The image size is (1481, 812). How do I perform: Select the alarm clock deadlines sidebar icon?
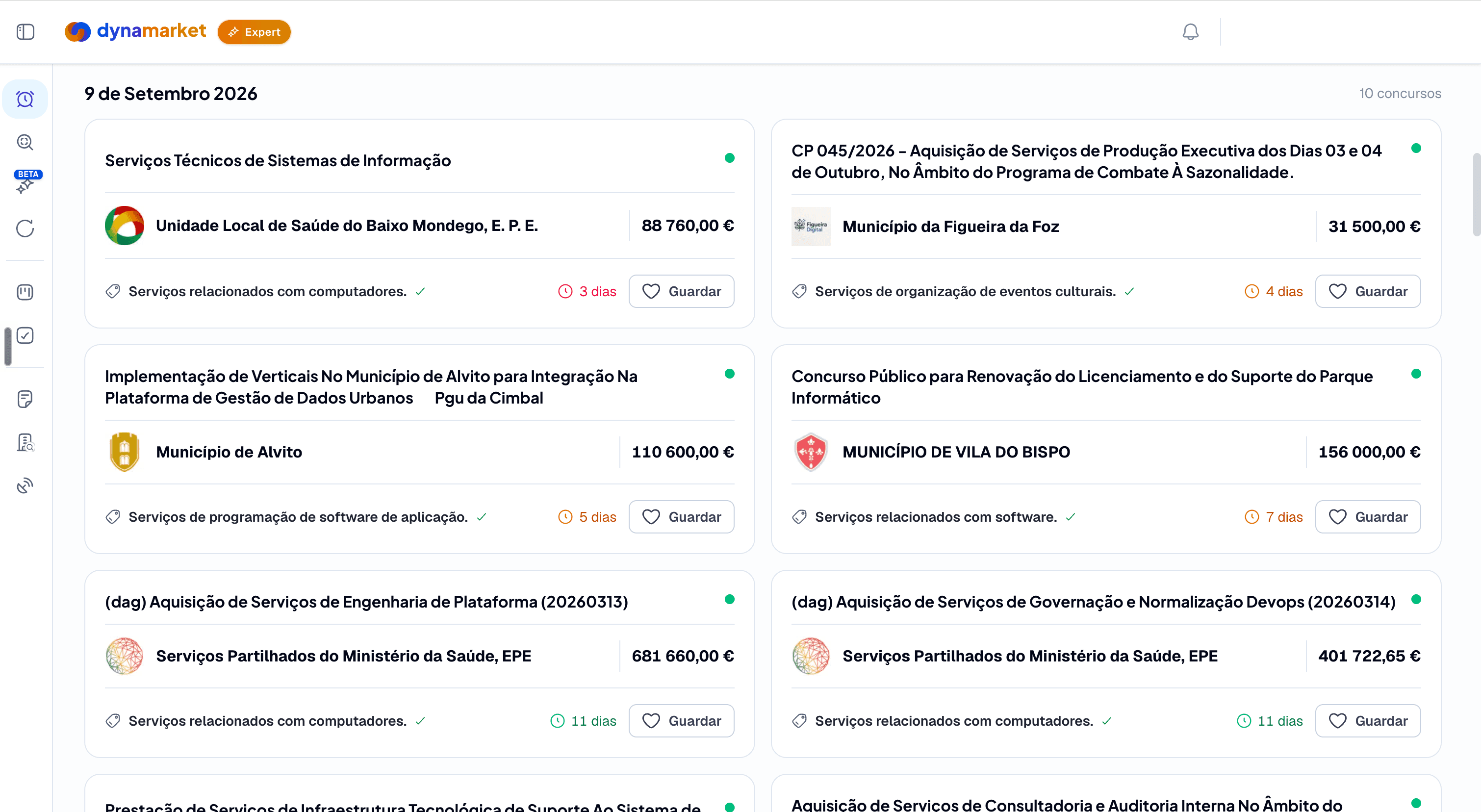click(25, 100)
